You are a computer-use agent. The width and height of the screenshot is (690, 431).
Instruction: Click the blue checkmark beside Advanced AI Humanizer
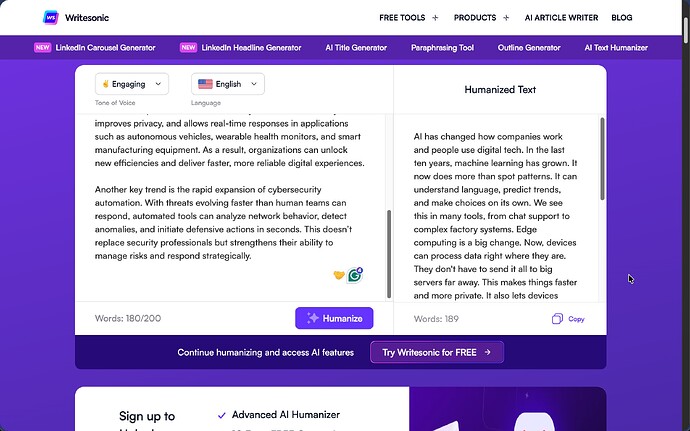[222, 415]
